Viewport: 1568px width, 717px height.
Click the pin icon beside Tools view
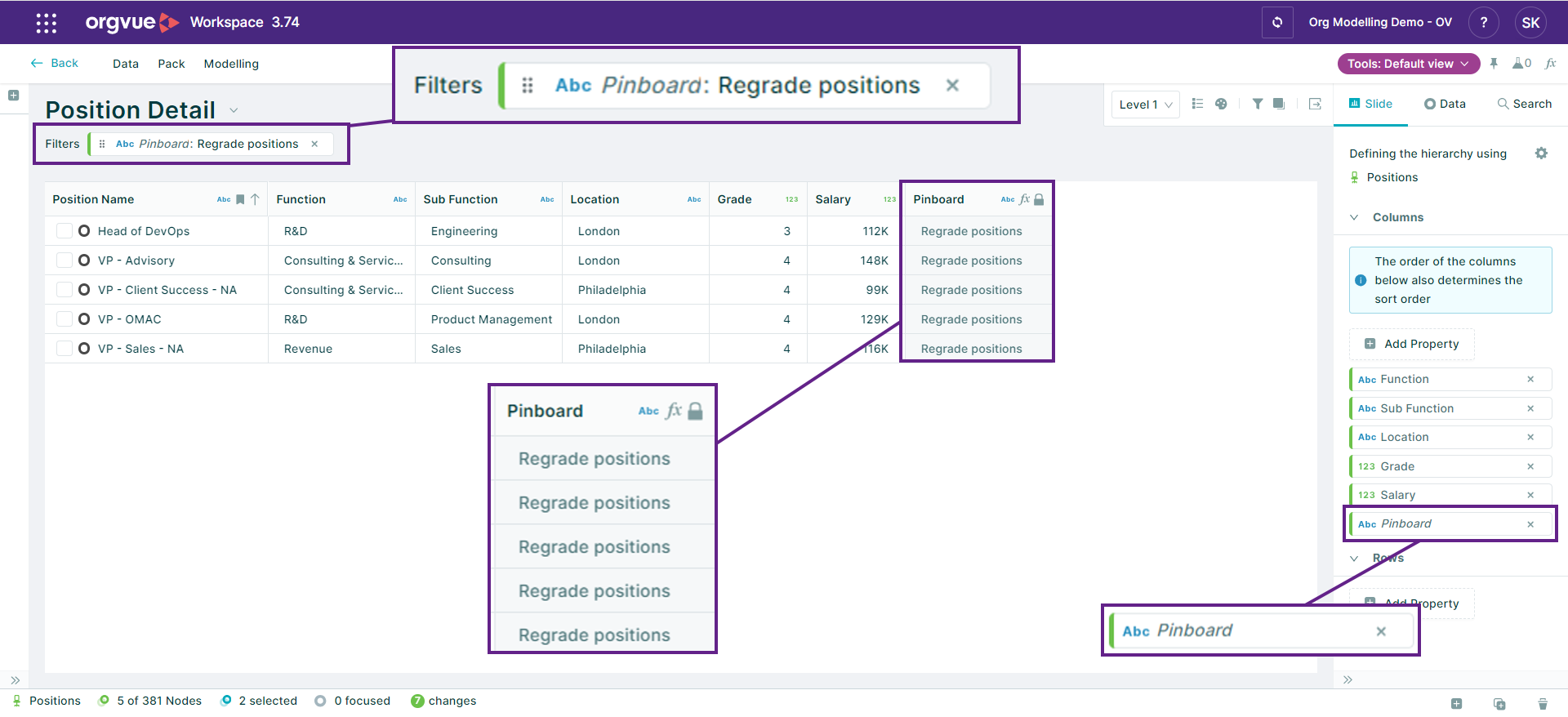pos(1494,64)
